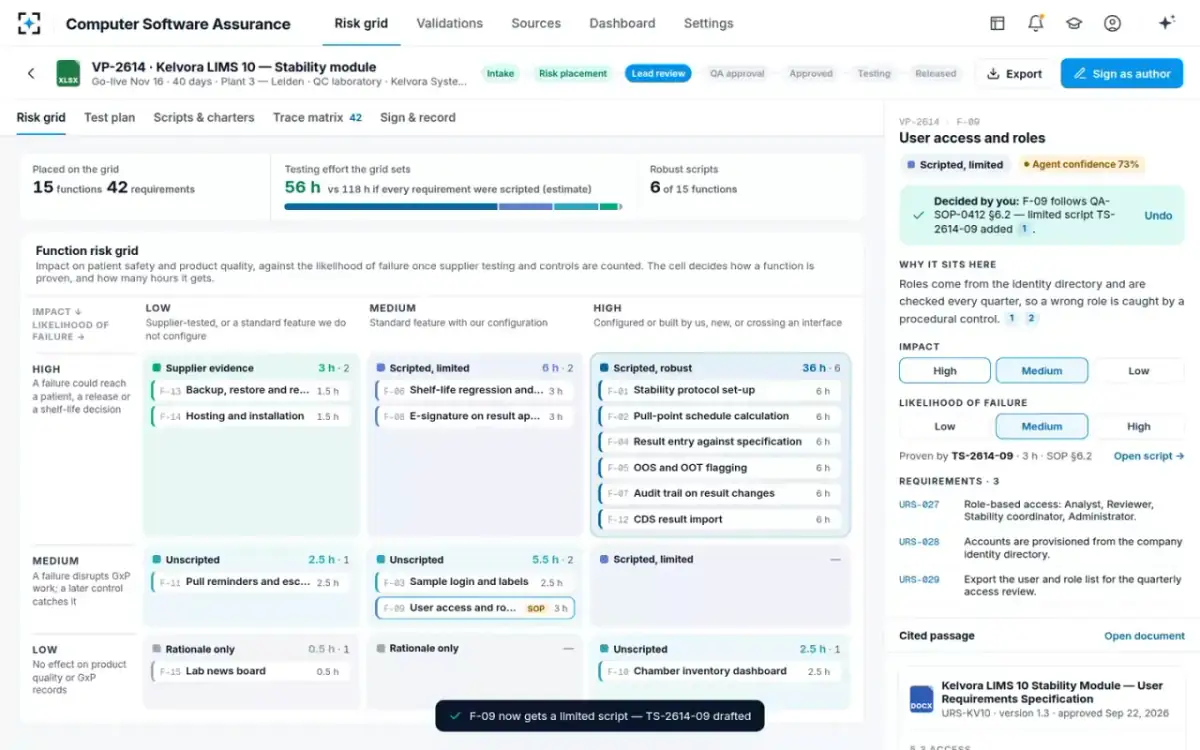
Task: Open the Sources section
Action: [x=536, y=23]
